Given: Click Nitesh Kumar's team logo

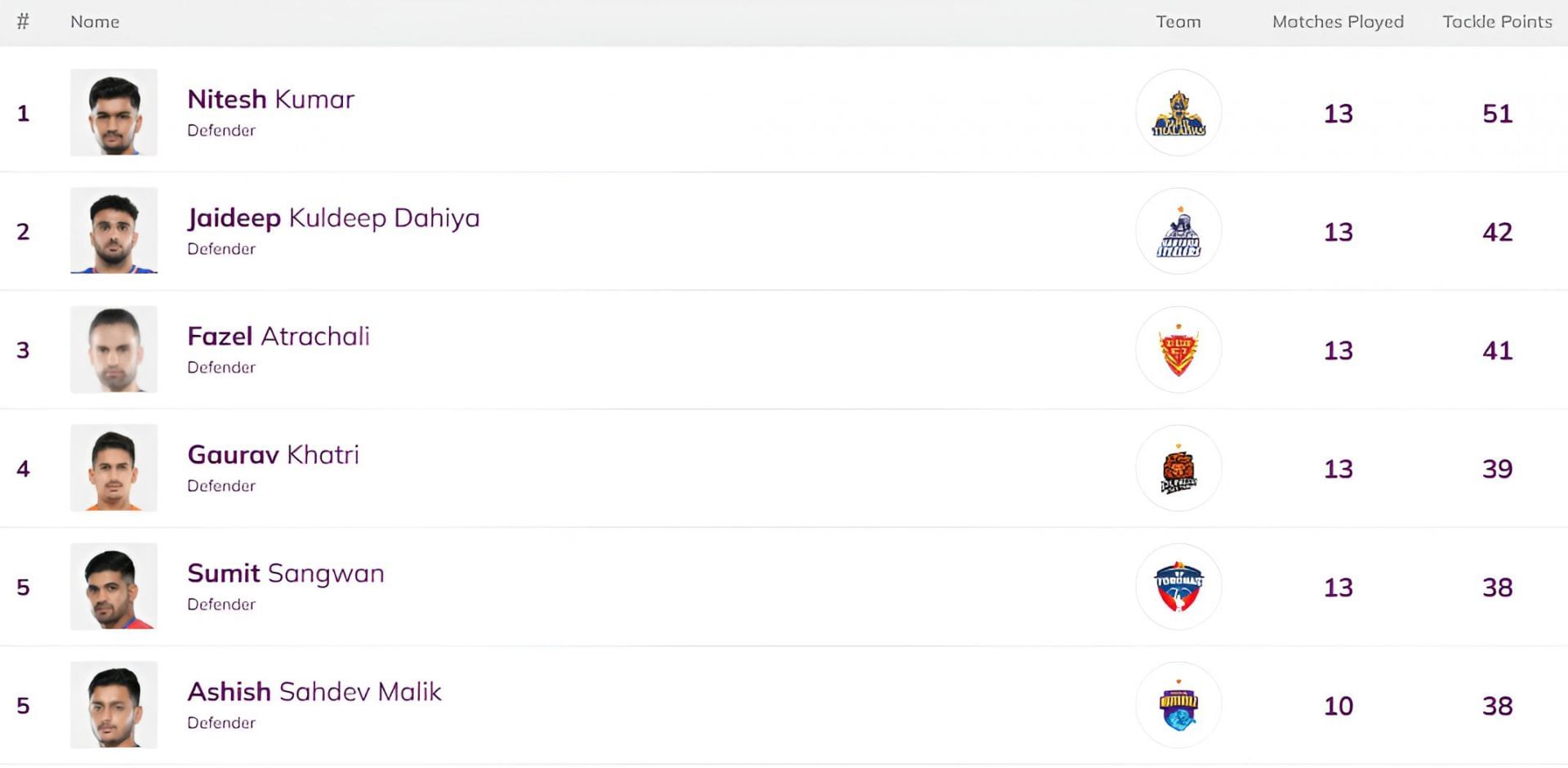Looking at the screenshot, I should 1178,113.
